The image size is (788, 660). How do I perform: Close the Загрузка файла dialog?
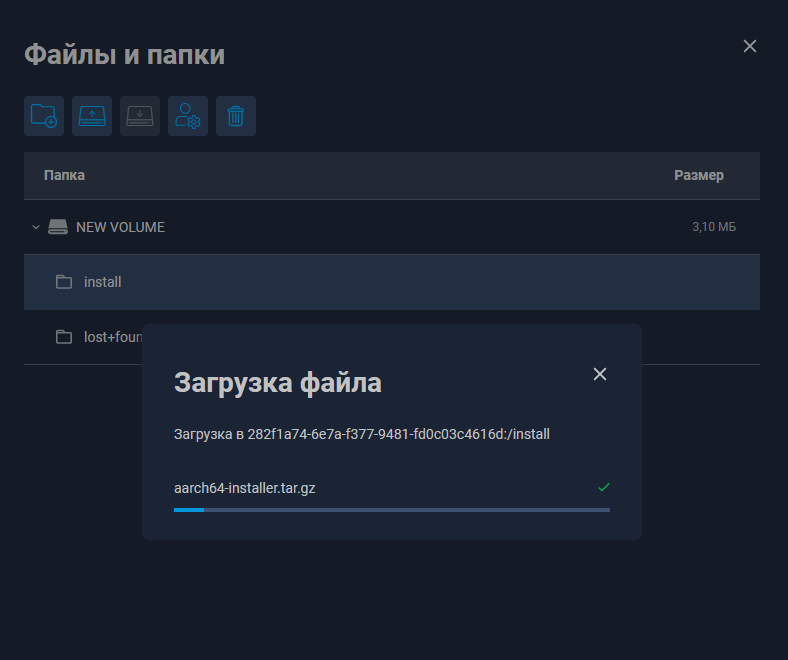click(600, 374)
